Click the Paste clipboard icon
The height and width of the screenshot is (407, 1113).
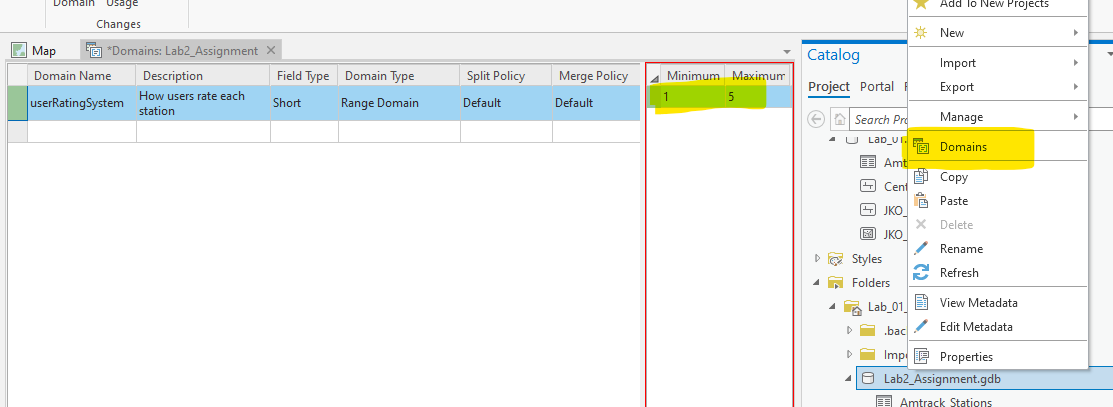921,201
